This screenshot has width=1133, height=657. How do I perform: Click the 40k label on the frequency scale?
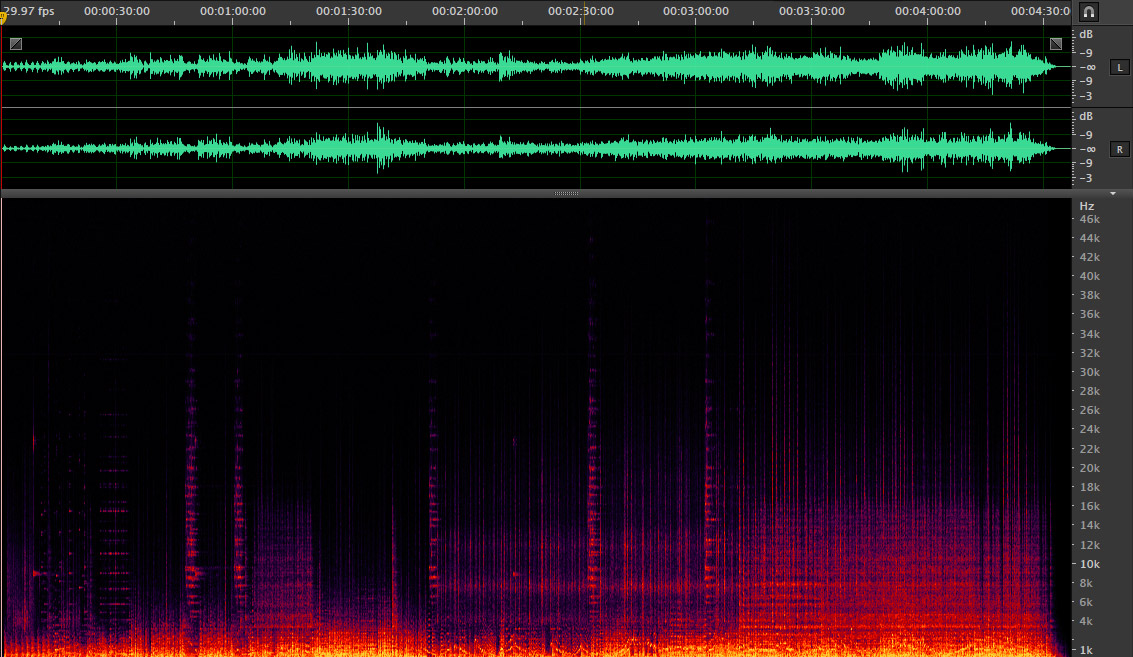[x=1090, y=276]
